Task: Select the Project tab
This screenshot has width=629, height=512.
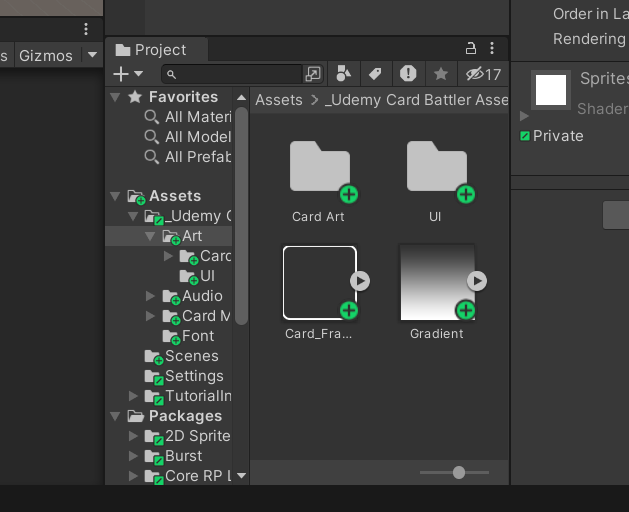Action: pyautogui.click(x=156, y=50)
